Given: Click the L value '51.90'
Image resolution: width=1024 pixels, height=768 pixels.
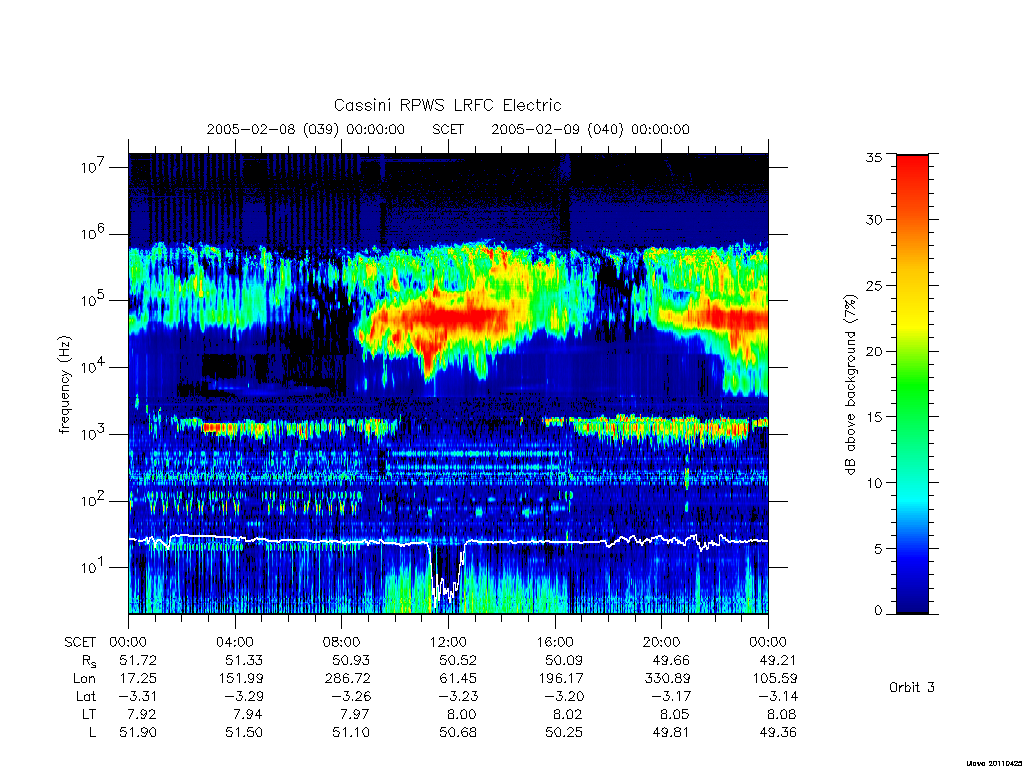Looking at the screenshot, I should (138, 733).
